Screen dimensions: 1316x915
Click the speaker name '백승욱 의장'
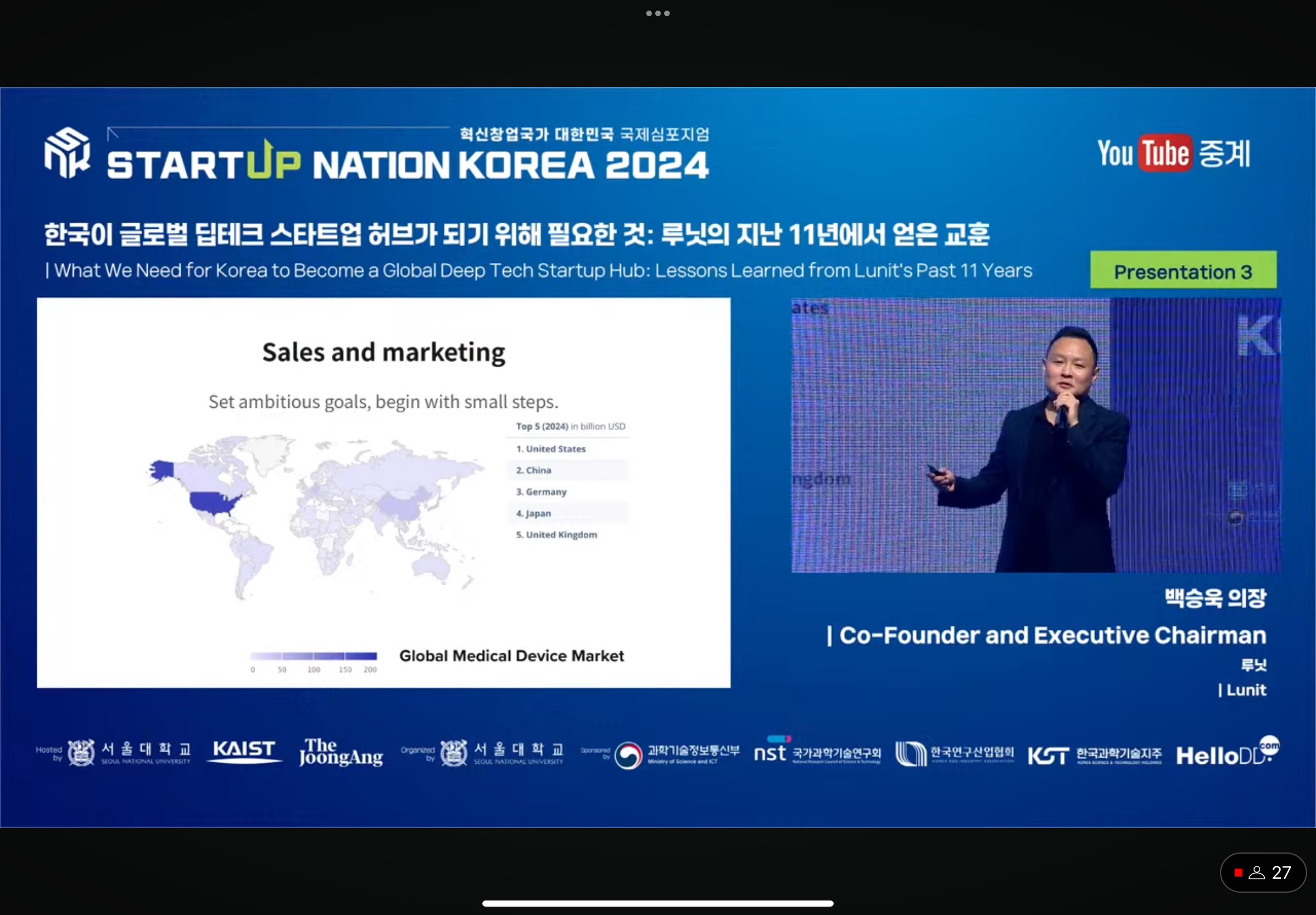[x=1215, y=598]
